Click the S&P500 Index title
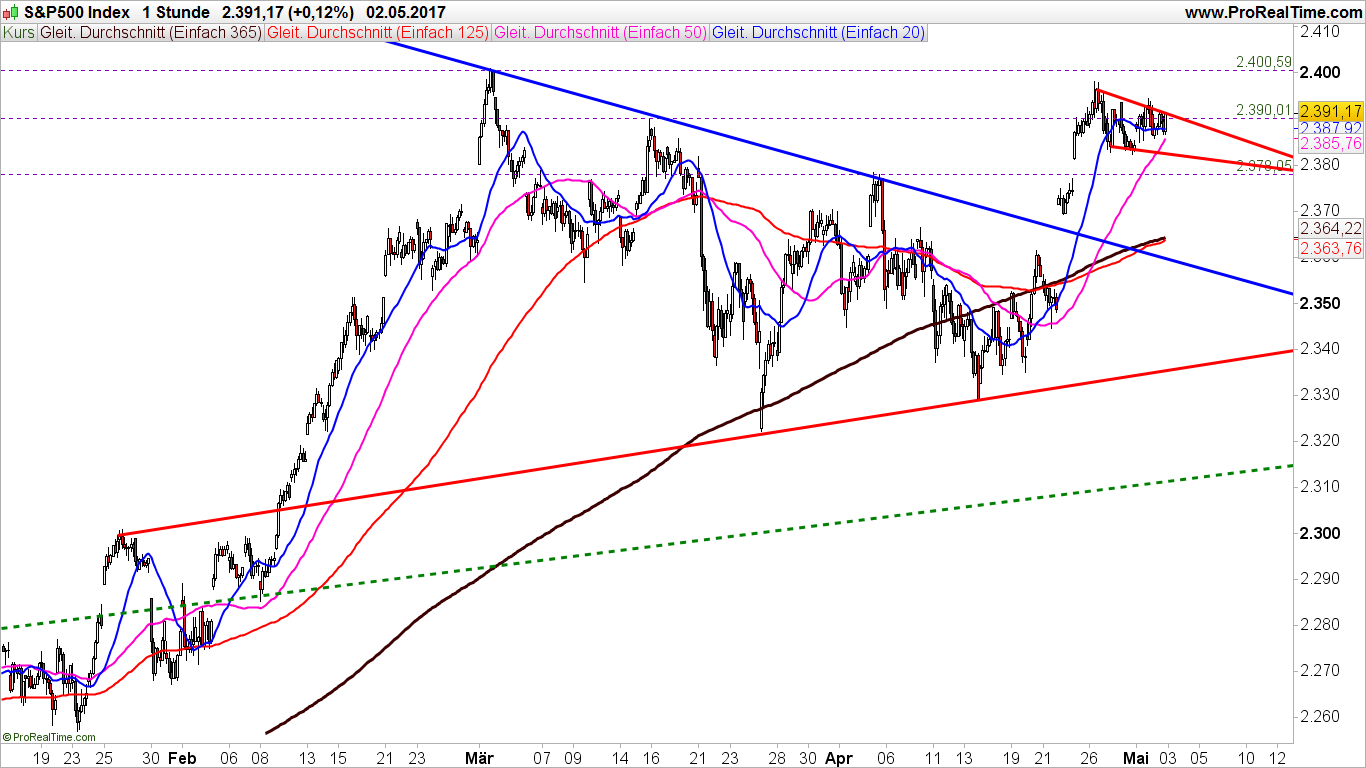 77,12
